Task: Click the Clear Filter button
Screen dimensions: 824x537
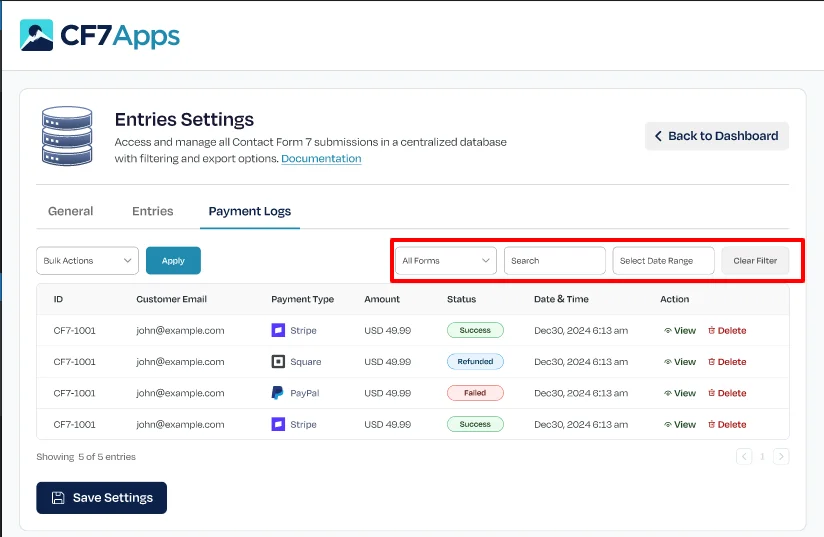Action: pos(755,261)
